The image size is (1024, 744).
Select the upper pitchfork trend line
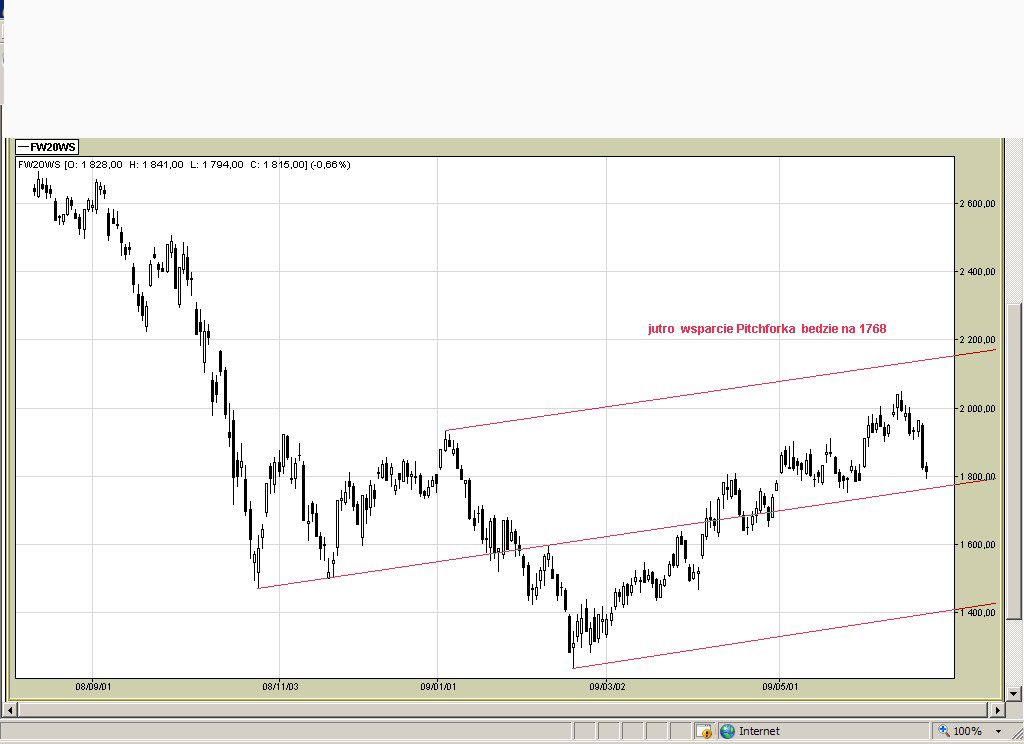coord(720,390)
